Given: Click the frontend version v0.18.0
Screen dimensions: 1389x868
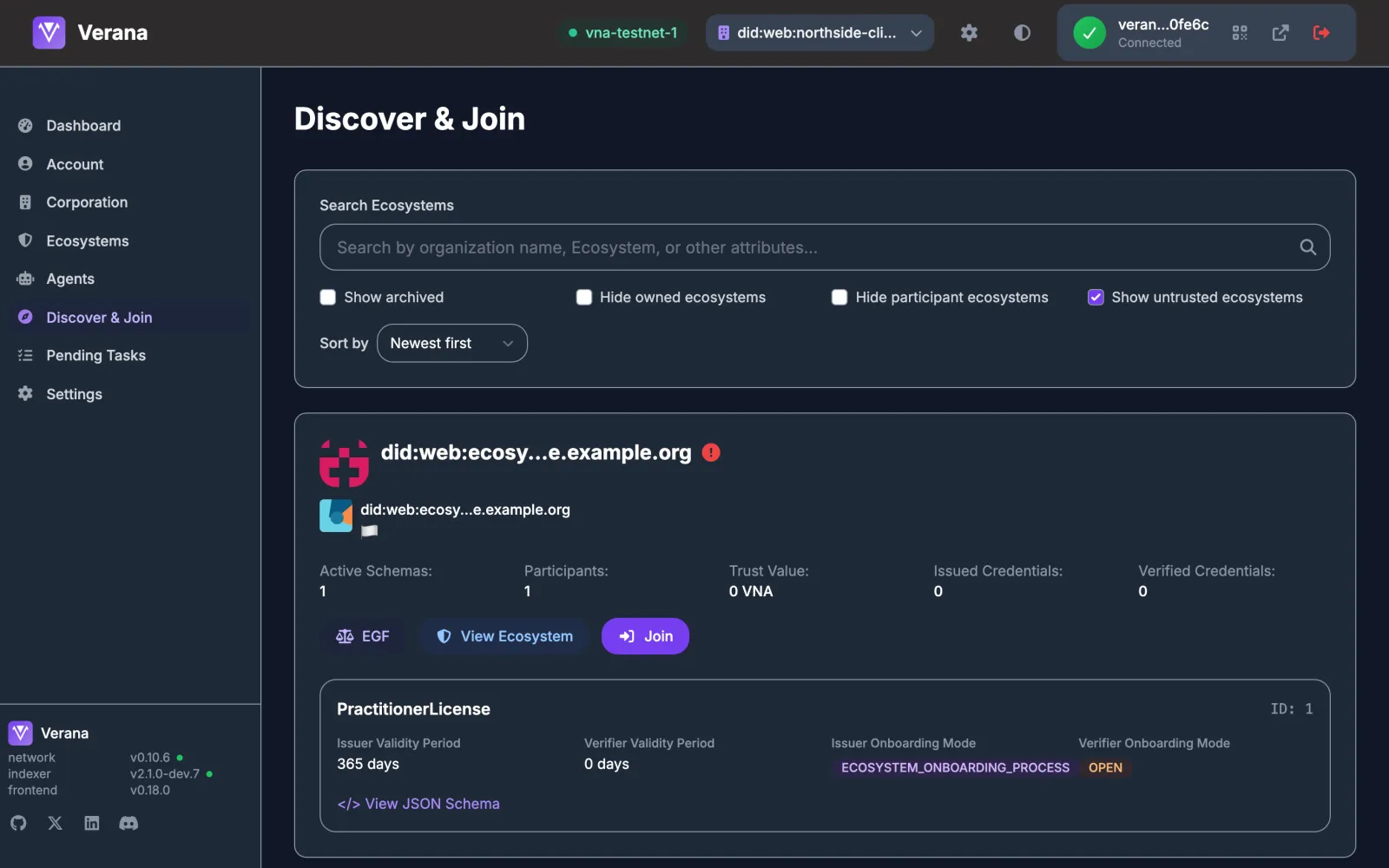Looking at the screenshot, I should (150, 791).
